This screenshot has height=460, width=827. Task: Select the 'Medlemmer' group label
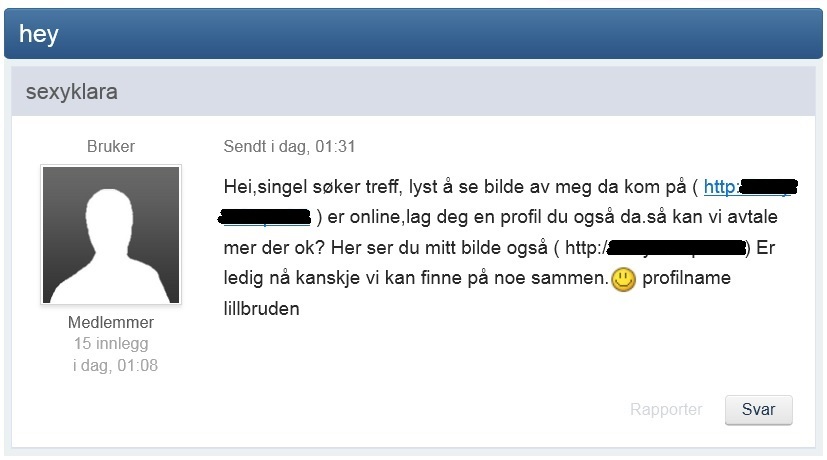click(111, 322)
